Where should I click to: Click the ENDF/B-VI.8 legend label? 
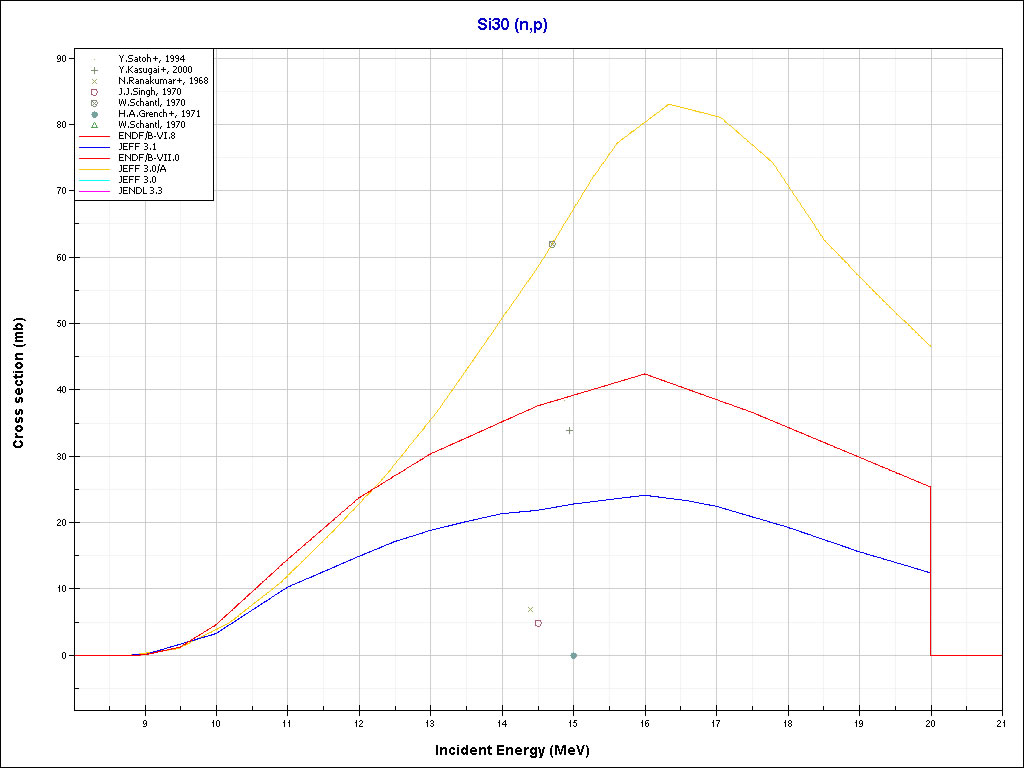pyautogui.click(x=144, y=135)
